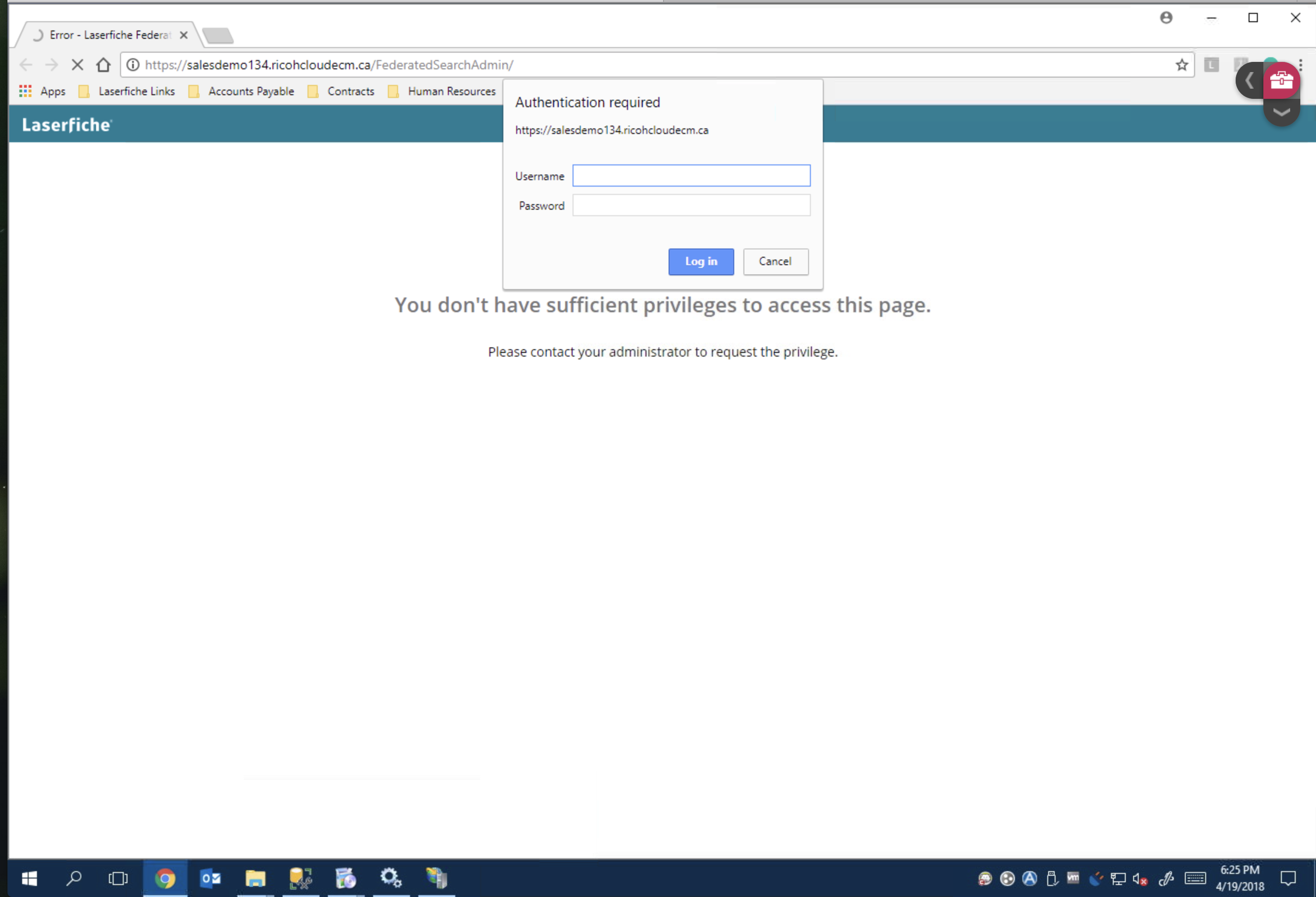View site information icon in address bar
The height and width of the screenshot is (897, 1316).
click(x=133, y=65)
